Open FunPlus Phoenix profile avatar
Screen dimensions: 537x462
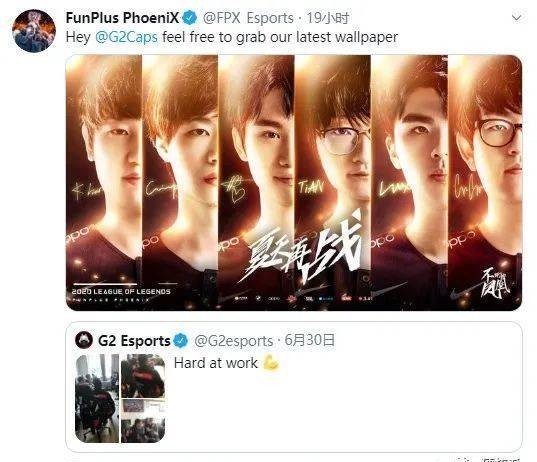[x=34, y=31]
